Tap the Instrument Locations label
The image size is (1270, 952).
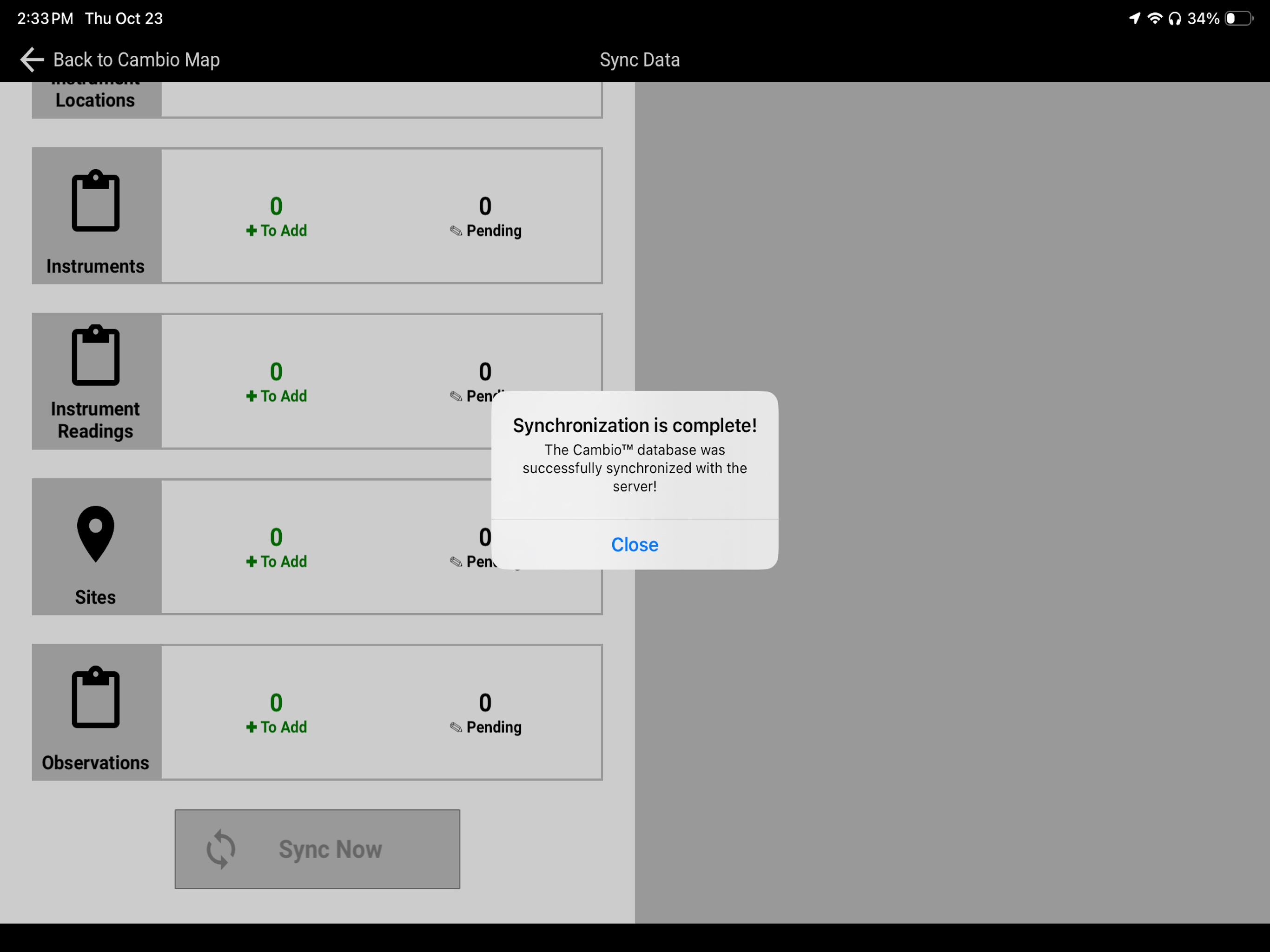tap(95, 95)
